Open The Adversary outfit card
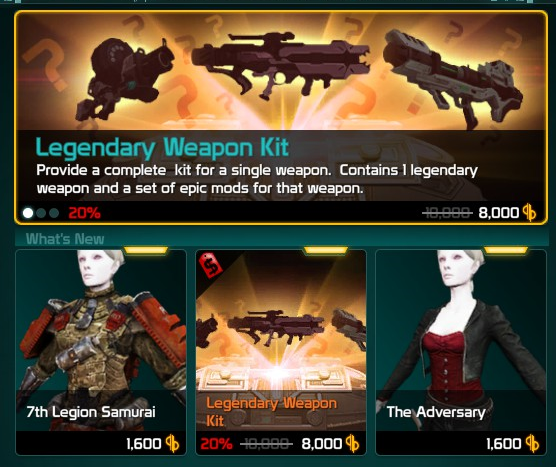Screen dimensions: 556x467 tap(461, 352)
